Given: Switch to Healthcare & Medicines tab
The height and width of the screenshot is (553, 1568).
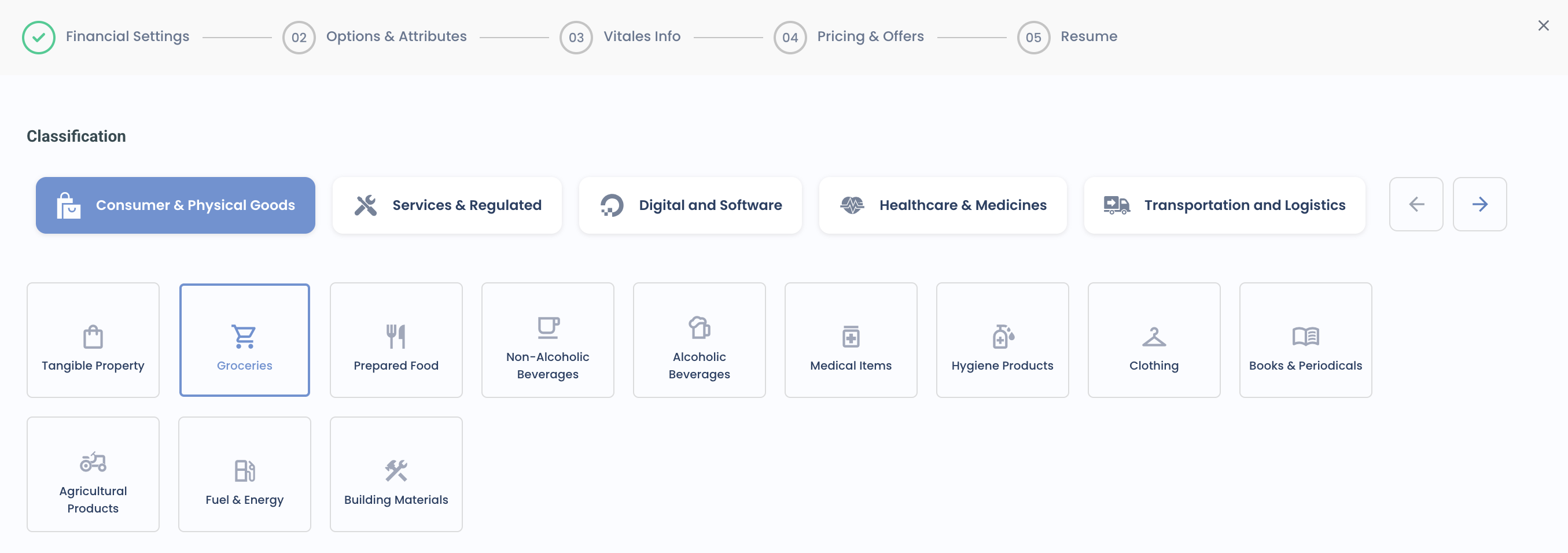Looking at the screenshot, I should click(x=943, y=205).
